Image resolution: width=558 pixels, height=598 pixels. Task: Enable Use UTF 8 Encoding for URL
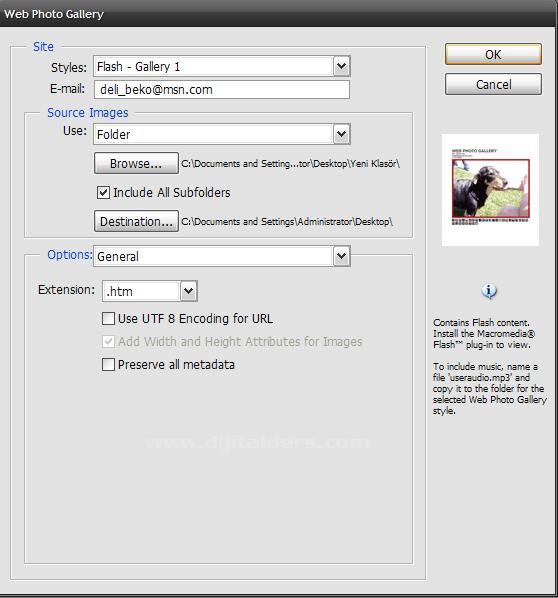coord(108,318)
